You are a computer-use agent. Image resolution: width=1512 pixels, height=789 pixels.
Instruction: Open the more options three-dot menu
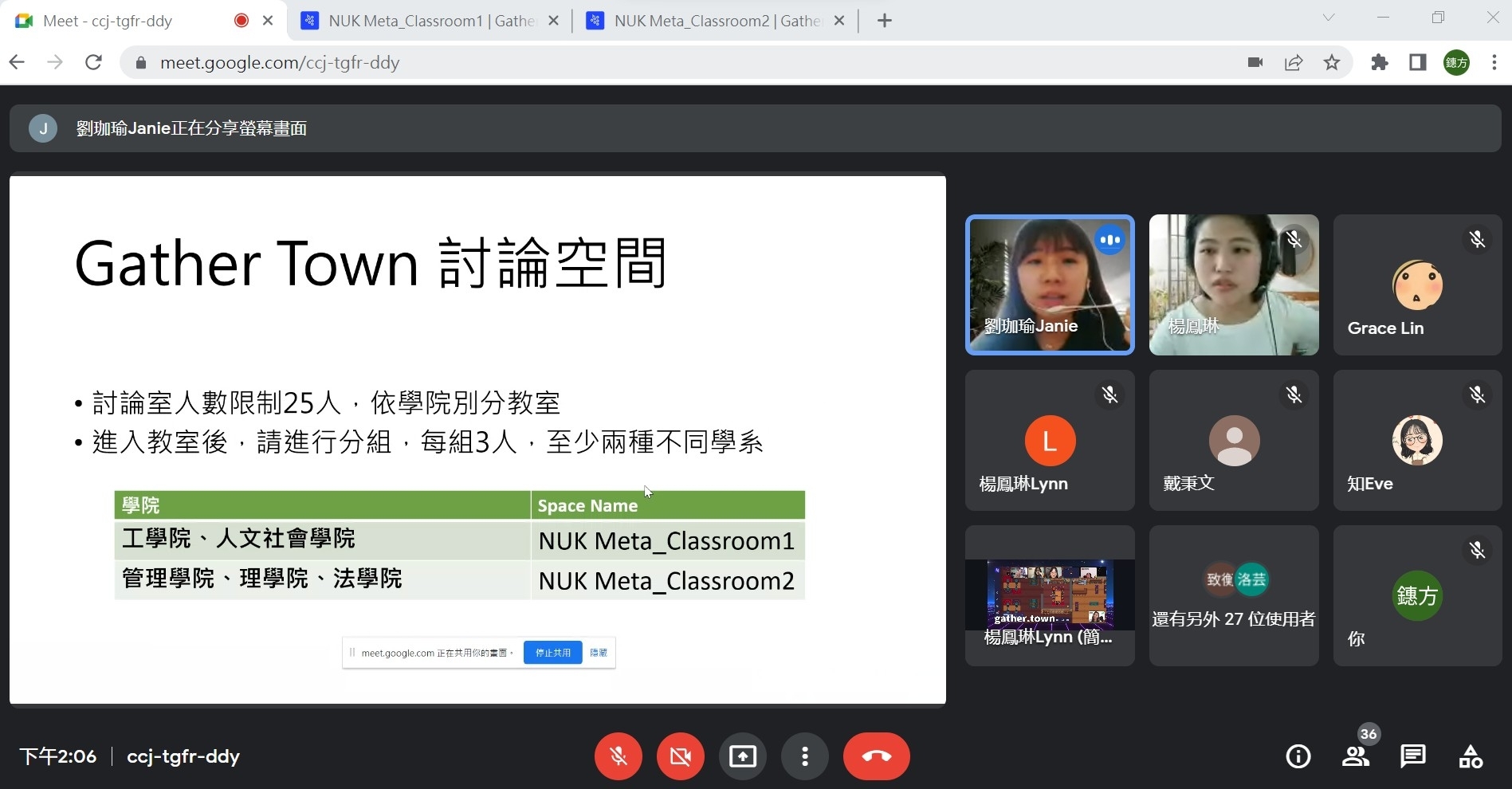[804, 756]
